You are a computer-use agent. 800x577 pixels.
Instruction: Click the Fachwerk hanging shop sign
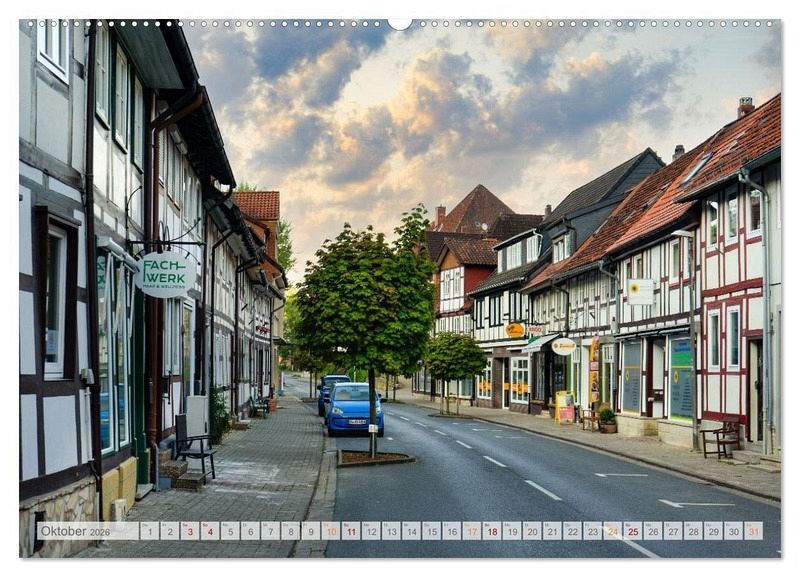pyautogui.click(x=164, y=274)
